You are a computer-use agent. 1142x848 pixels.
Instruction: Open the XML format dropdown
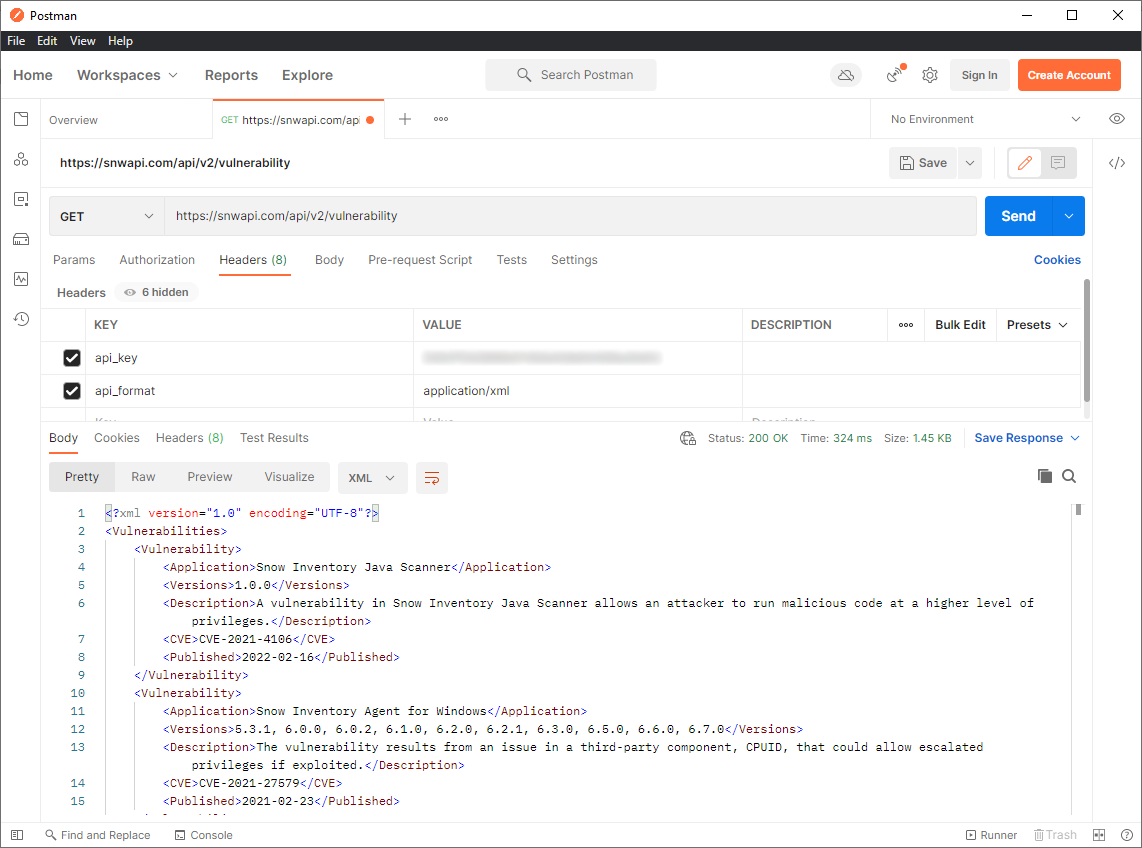pos(372,478)
